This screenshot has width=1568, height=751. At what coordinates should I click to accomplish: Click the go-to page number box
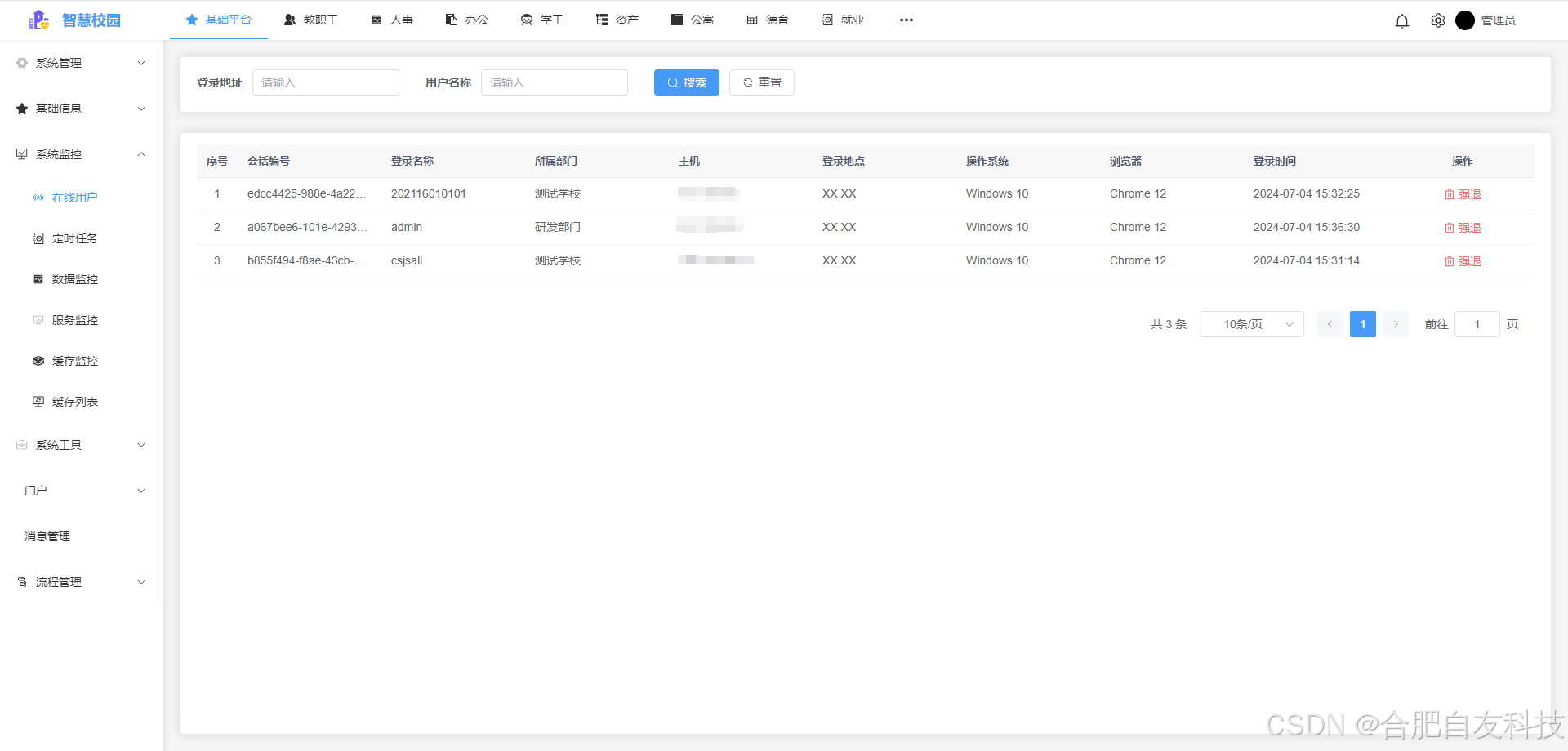(1477, 324)
